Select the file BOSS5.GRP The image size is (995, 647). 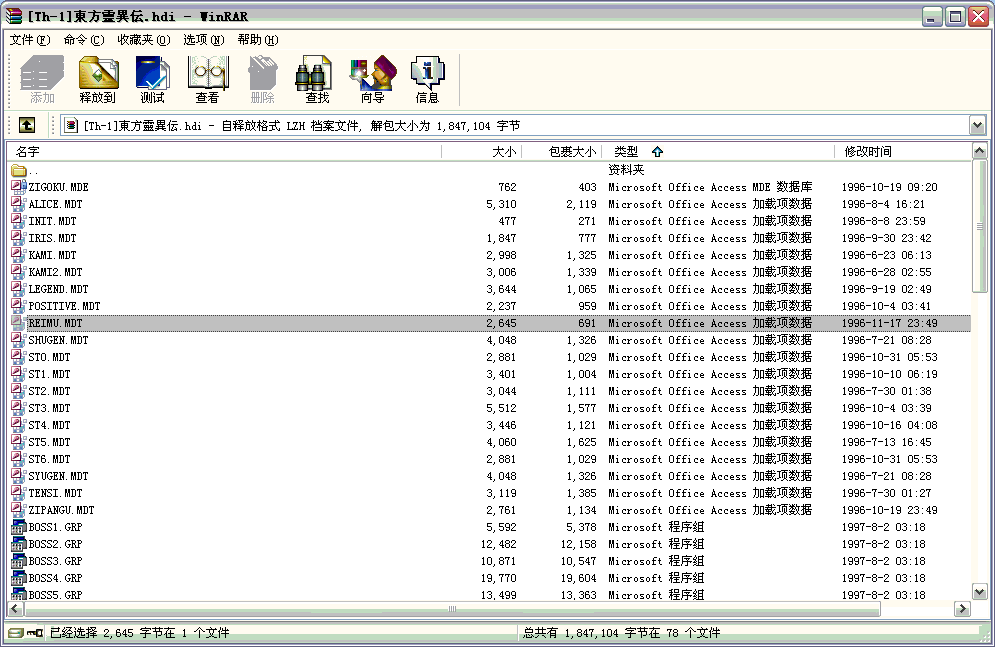[55, 595]
